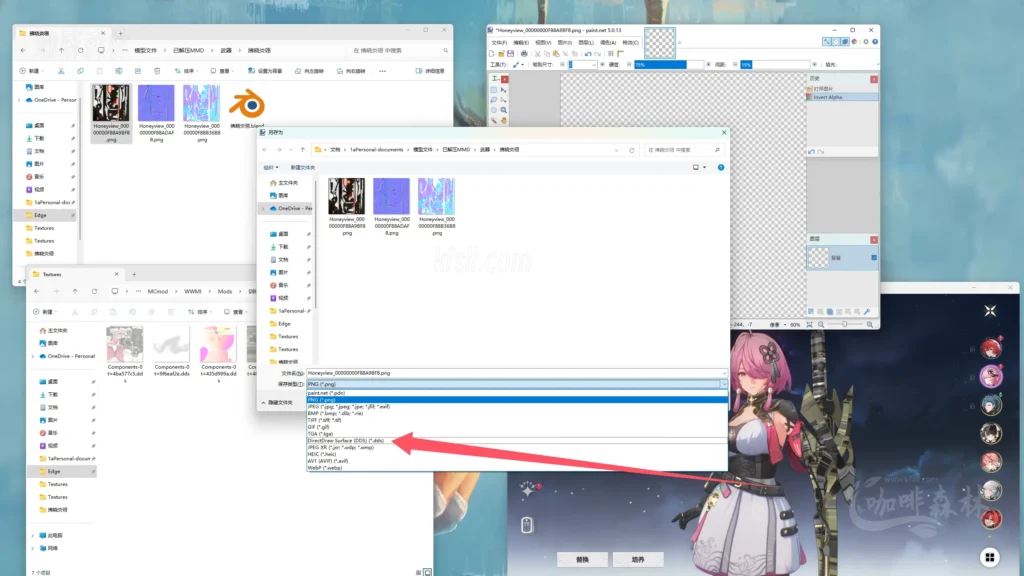Click New Folder button in Save As dialog
The image size is (1024, 576).
click(302, 167)
